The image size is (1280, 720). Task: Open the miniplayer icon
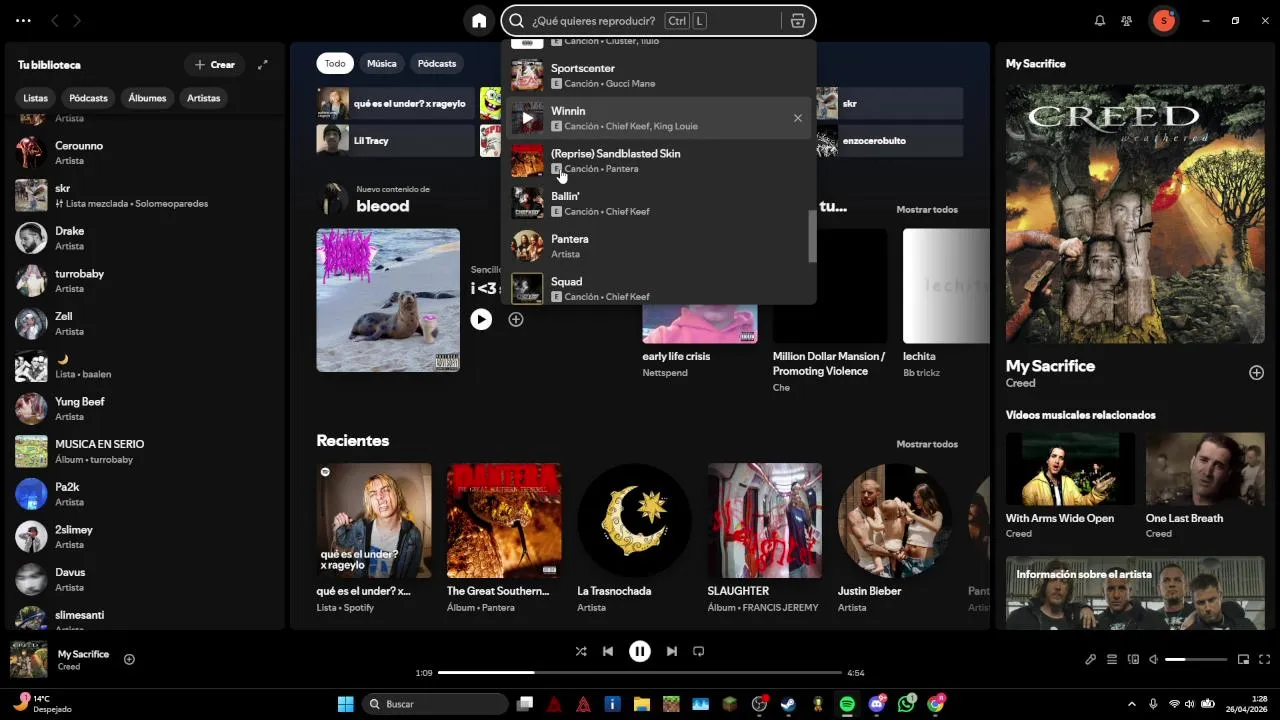click(x=1243, y=660)
